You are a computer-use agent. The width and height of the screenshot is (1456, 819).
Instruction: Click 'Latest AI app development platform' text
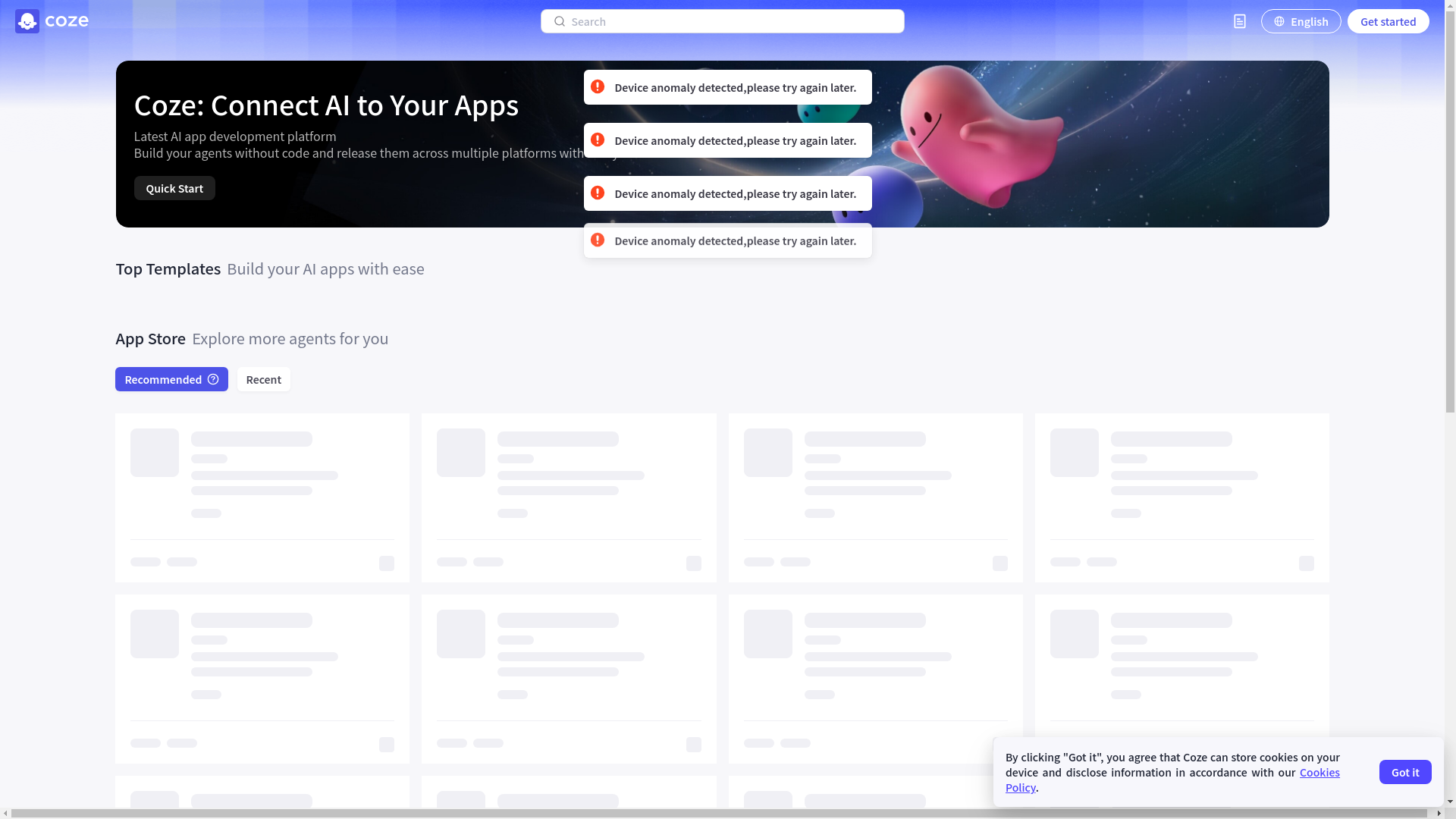235,136
